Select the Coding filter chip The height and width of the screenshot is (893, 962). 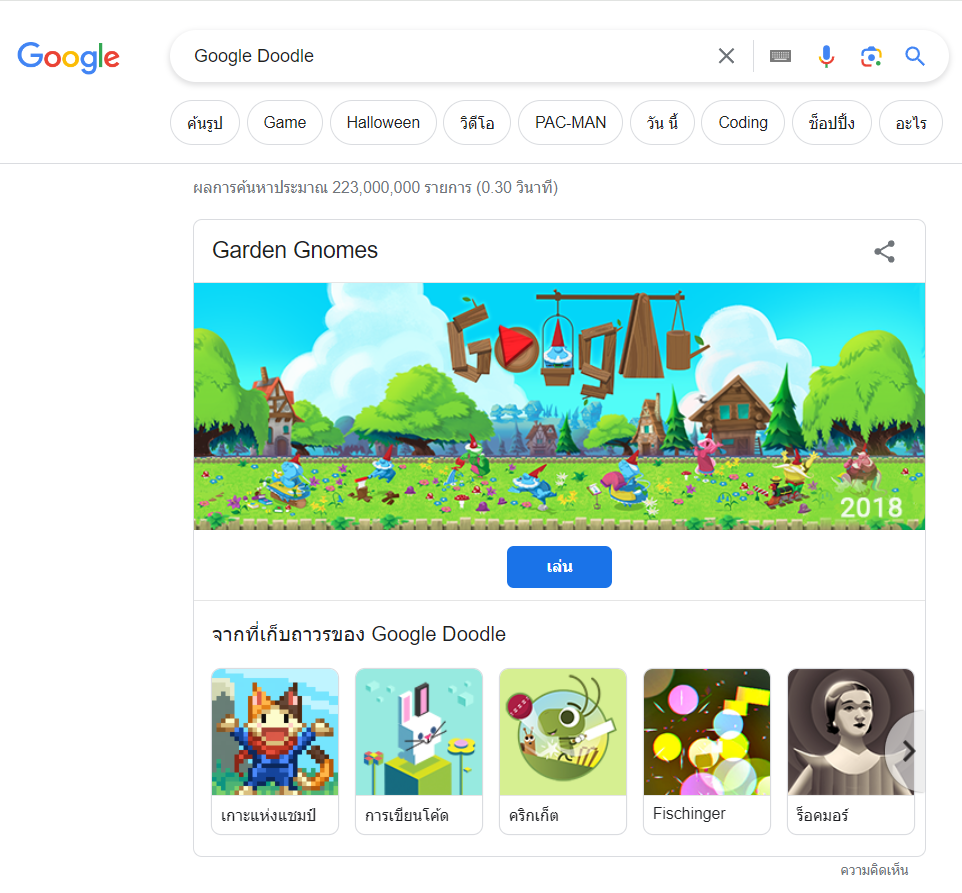742,123
